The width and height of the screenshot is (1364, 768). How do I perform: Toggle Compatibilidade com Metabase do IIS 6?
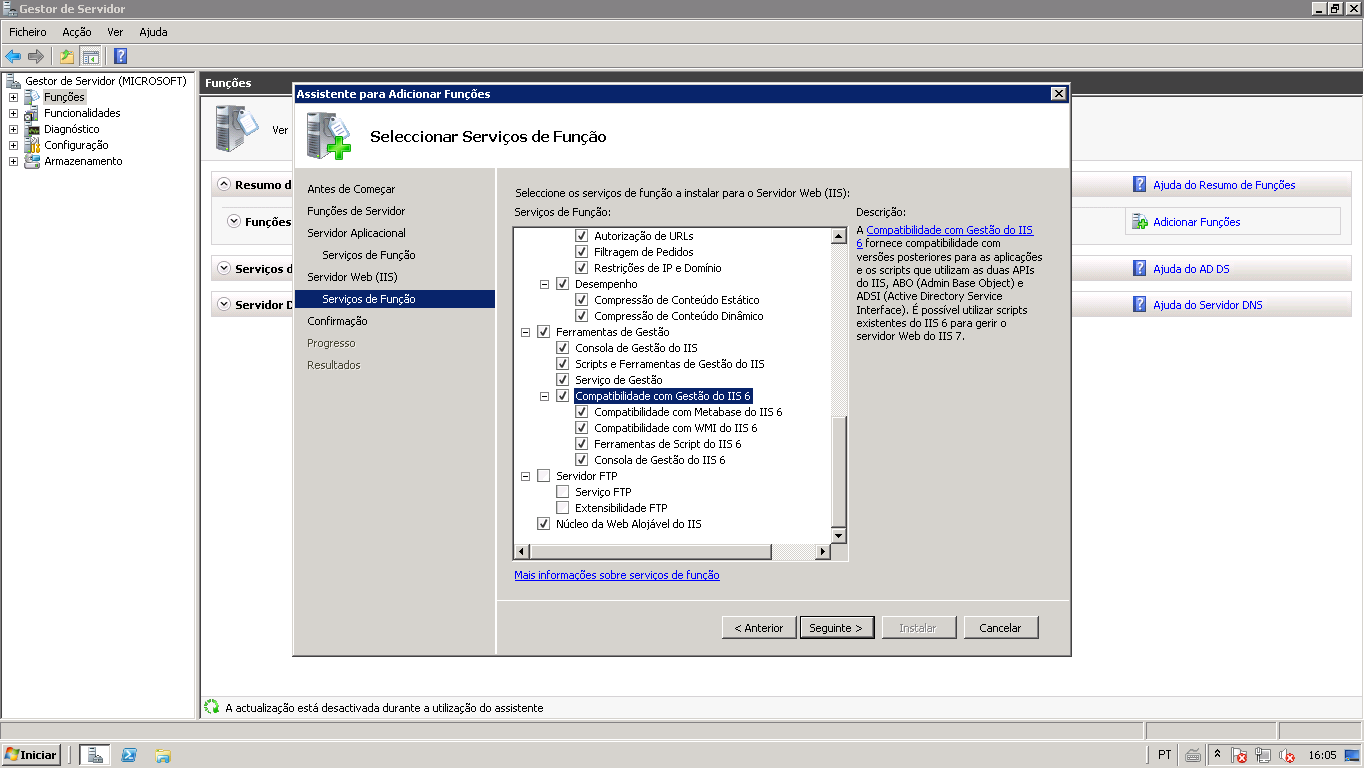point(581,412)
